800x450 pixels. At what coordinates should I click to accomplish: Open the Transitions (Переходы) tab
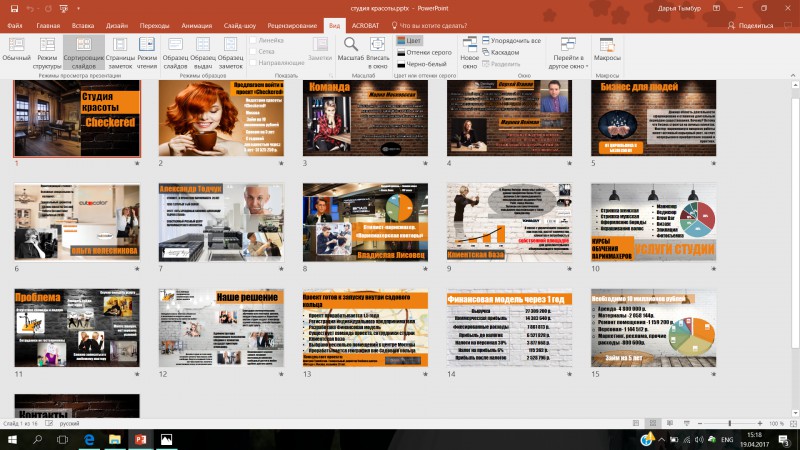tap(154, 26)
